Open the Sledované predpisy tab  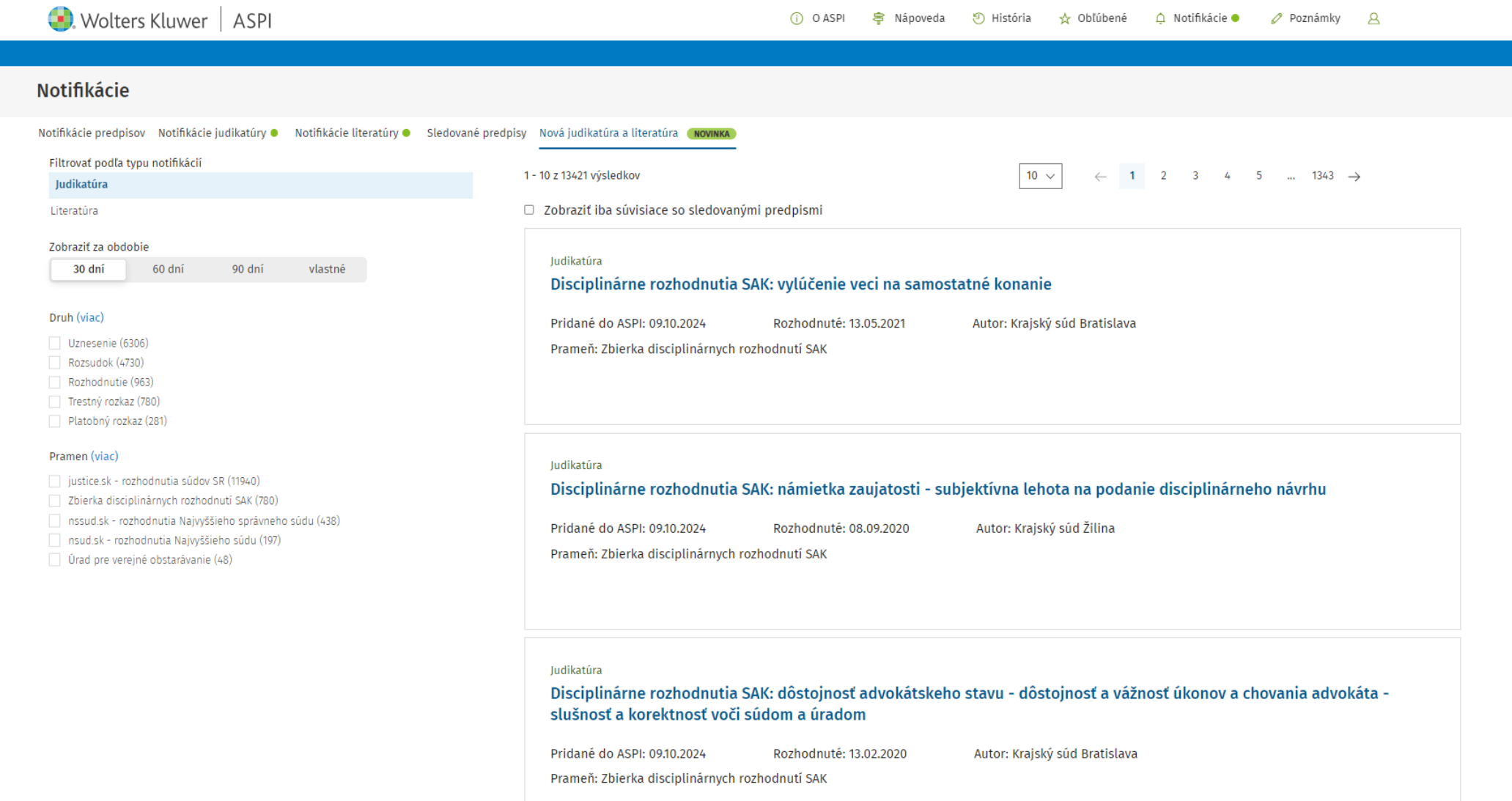476,133
